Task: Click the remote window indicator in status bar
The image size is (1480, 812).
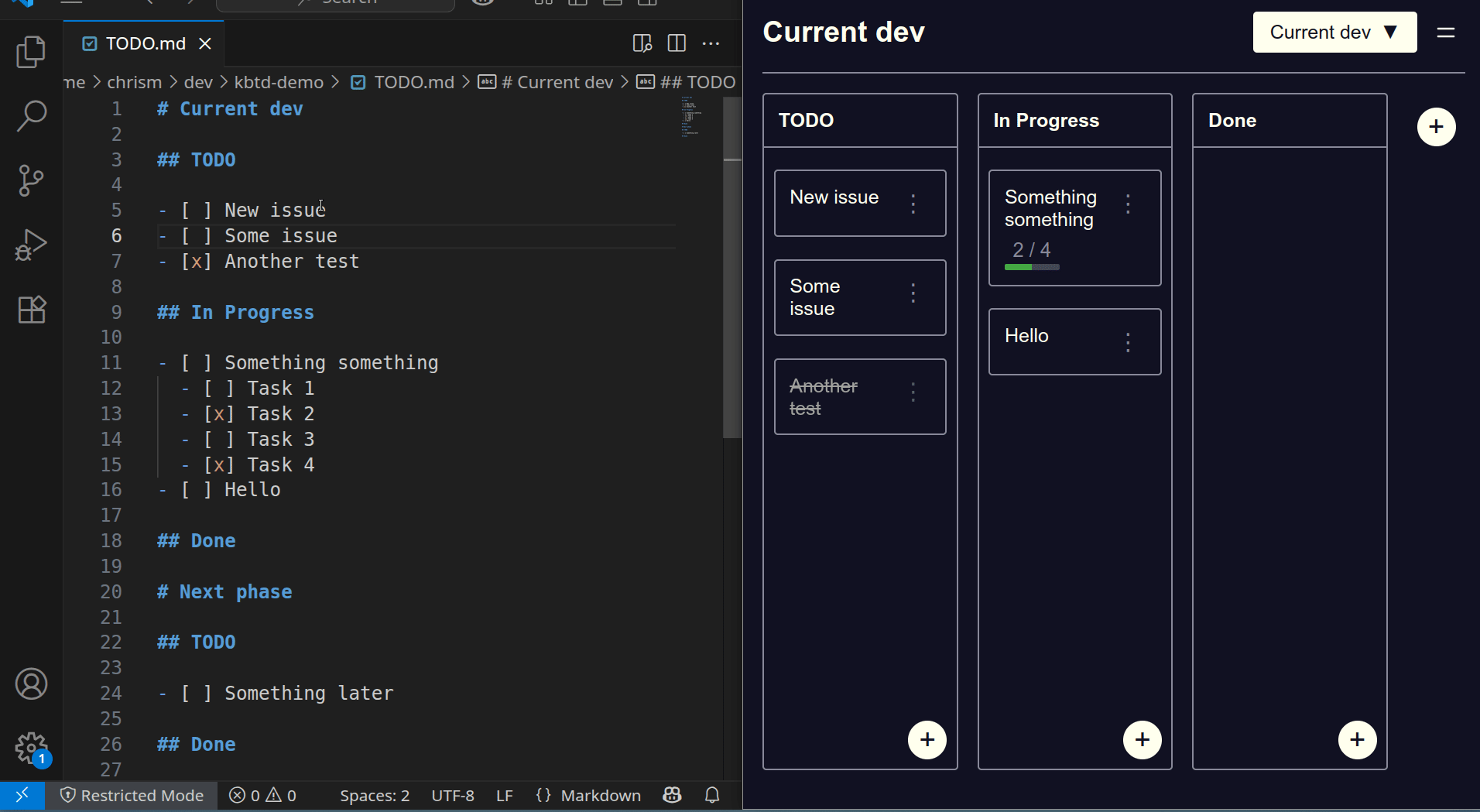Action: (x=22, y=795)
